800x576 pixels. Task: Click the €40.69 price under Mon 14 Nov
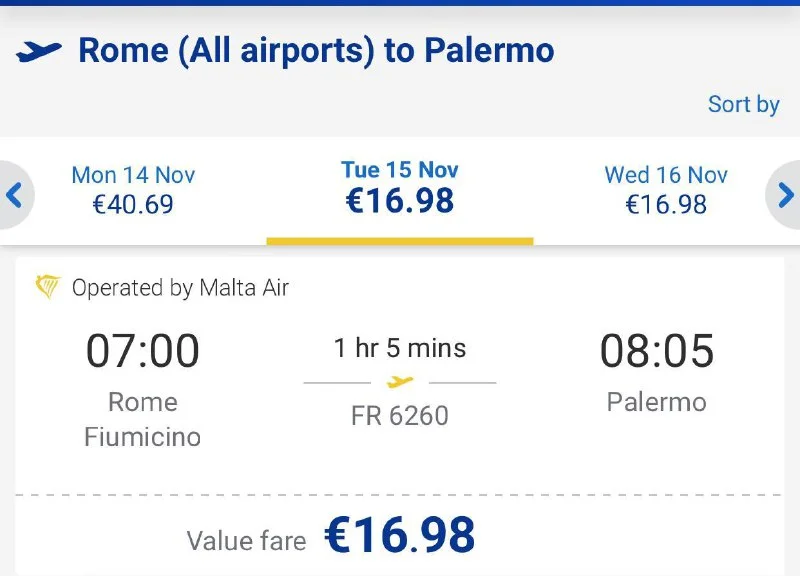click(133, 205)
